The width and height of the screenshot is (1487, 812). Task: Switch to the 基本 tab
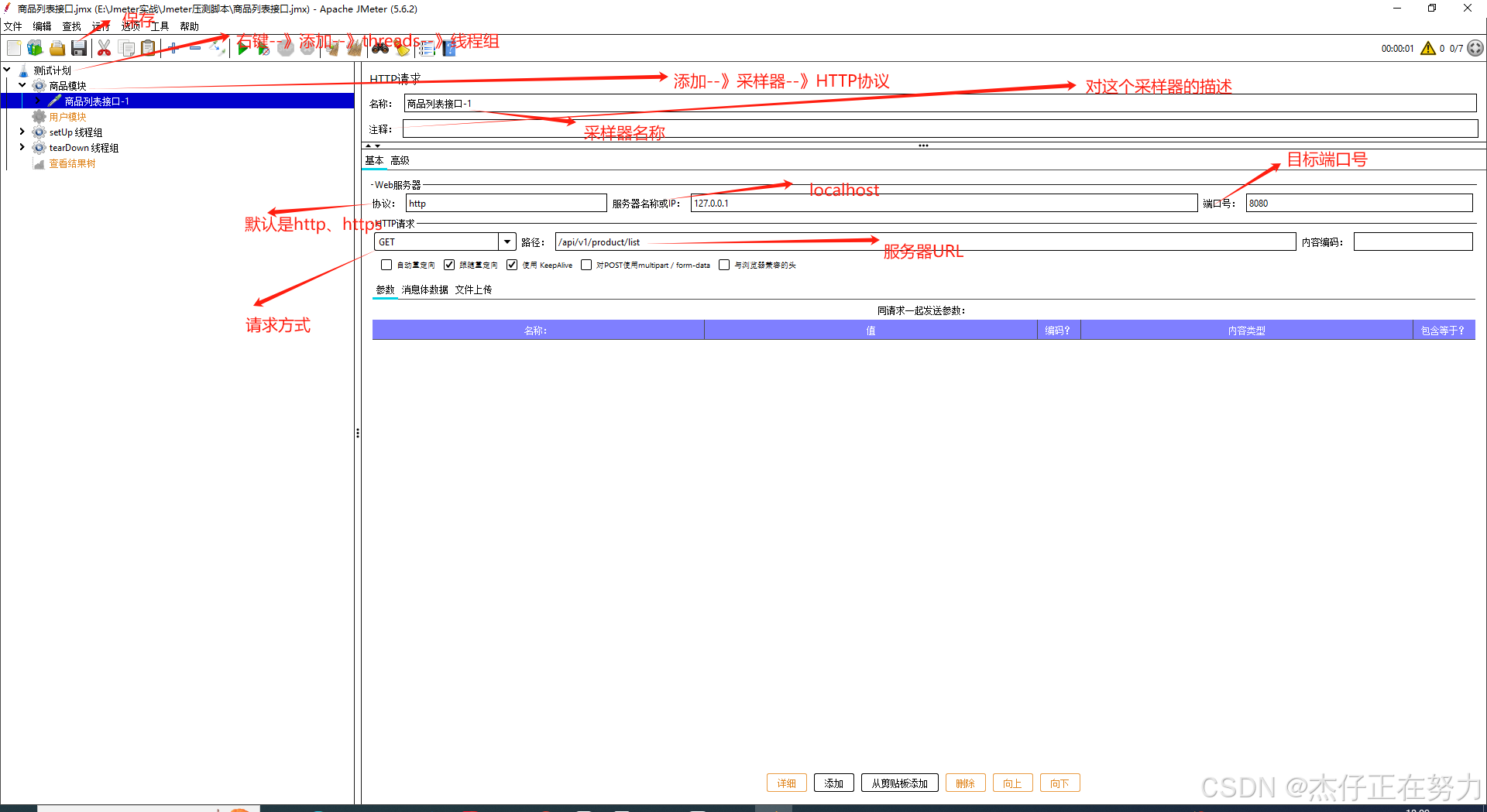[x=375, y=160]
